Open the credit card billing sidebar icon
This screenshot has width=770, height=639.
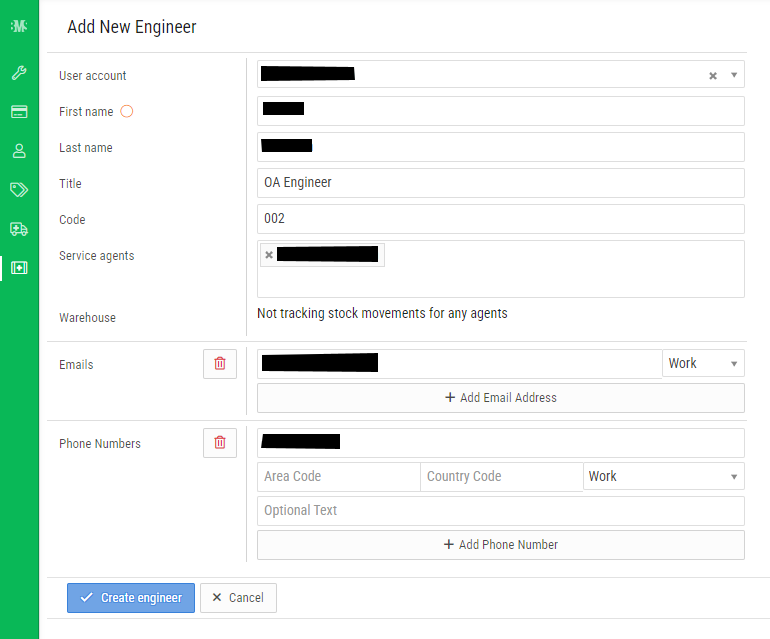click(19, 112)
